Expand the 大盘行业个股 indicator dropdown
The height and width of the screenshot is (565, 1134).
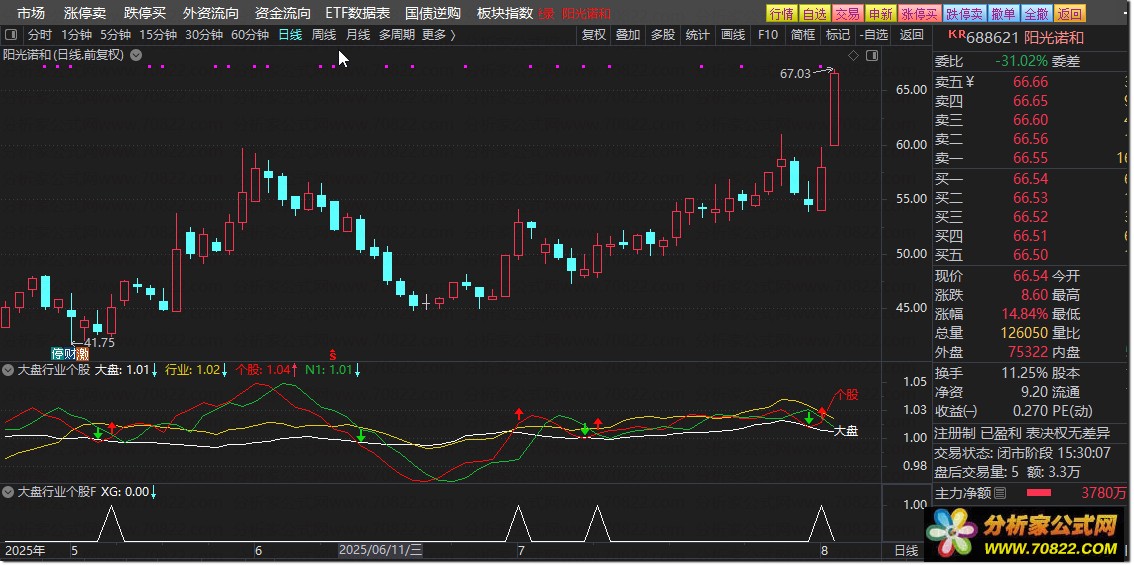(x=8, y=370)
